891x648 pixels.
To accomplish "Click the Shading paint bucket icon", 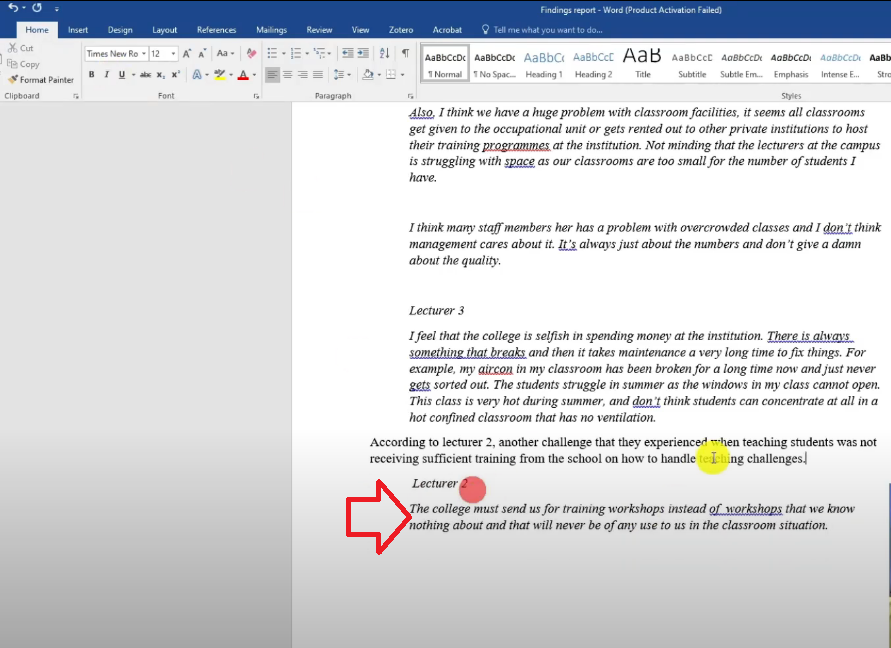I will click(368, 74).
